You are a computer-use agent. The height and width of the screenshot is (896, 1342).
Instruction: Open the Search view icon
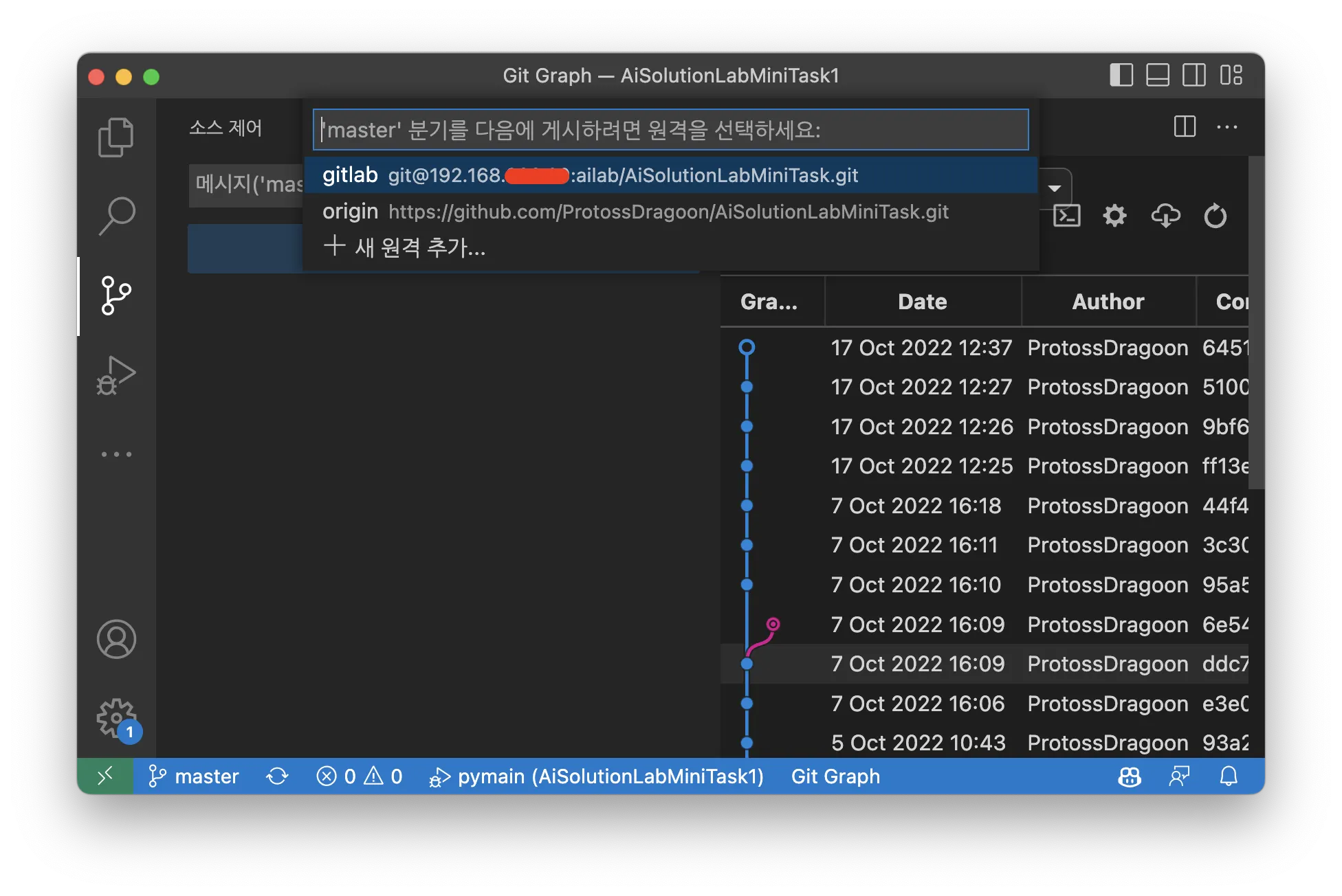pos(115,216)
